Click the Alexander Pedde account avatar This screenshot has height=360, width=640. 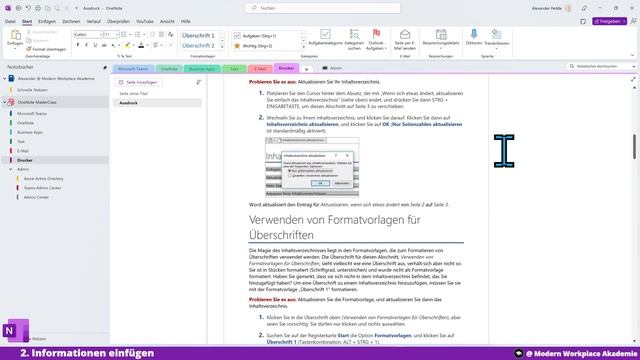(x=568, y=8)
